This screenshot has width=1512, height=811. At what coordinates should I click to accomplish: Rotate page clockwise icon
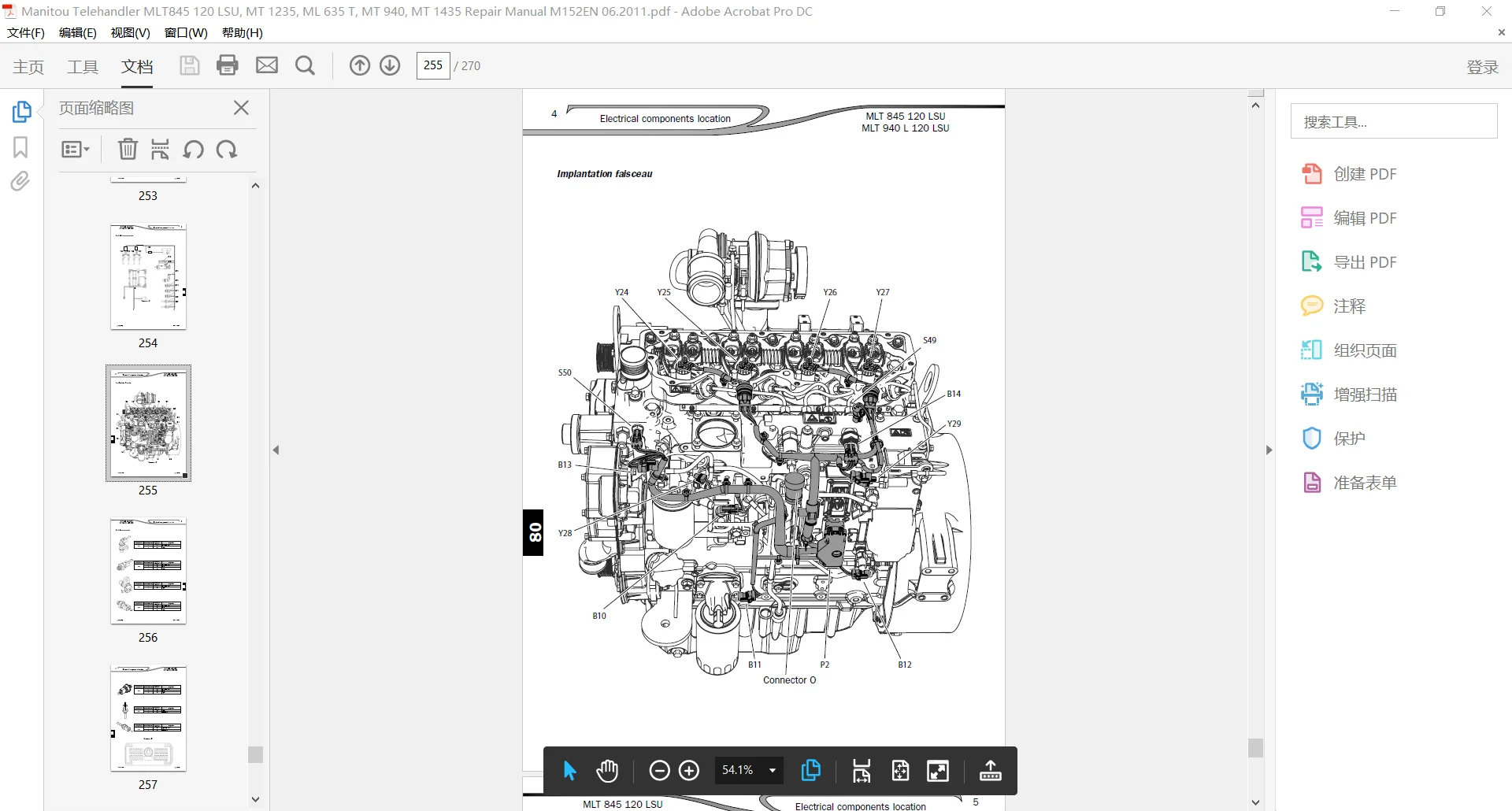click(x=227, y=149)
